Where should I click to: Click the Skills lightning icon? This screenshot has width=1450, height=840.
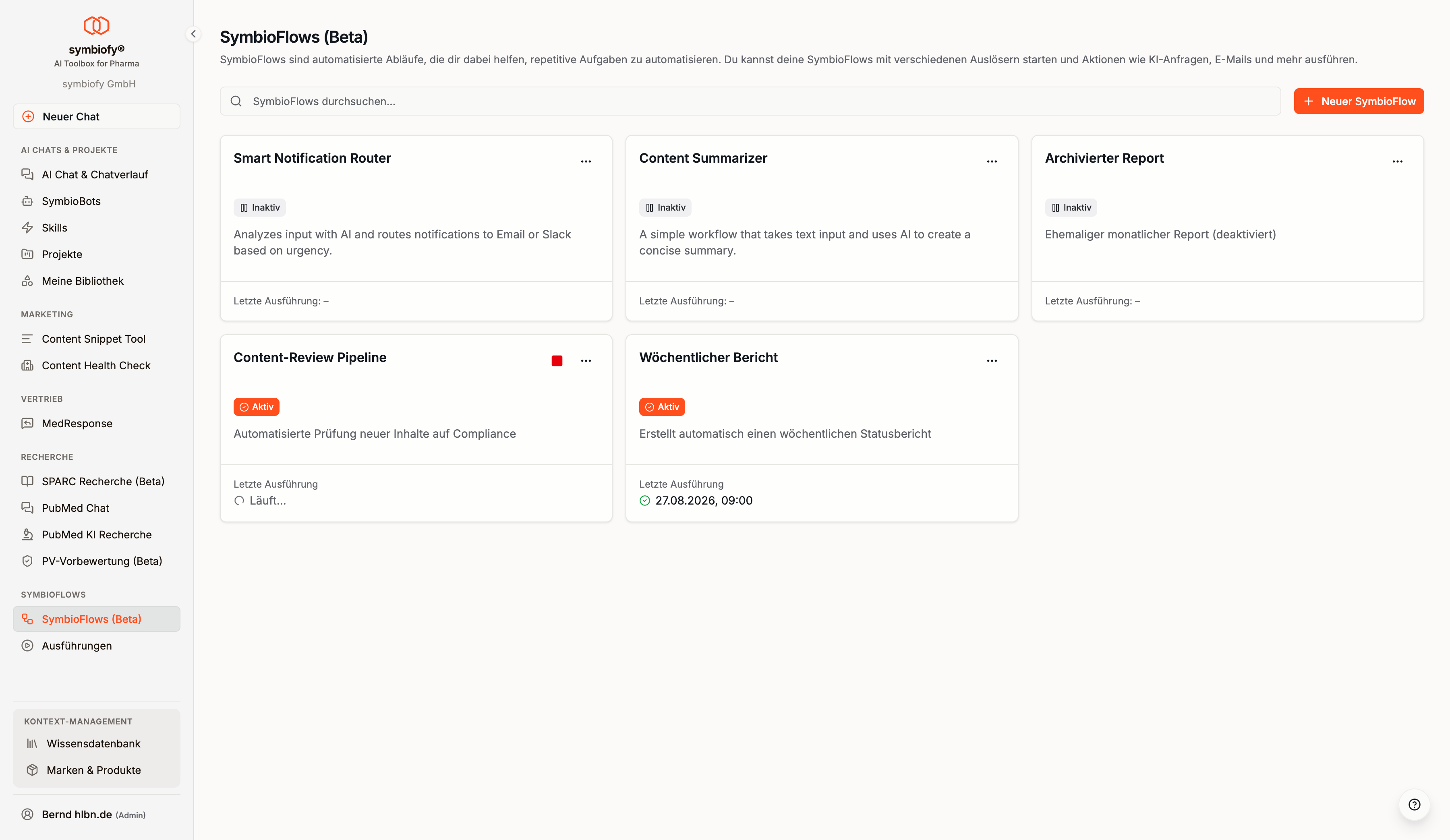point(27,227)
